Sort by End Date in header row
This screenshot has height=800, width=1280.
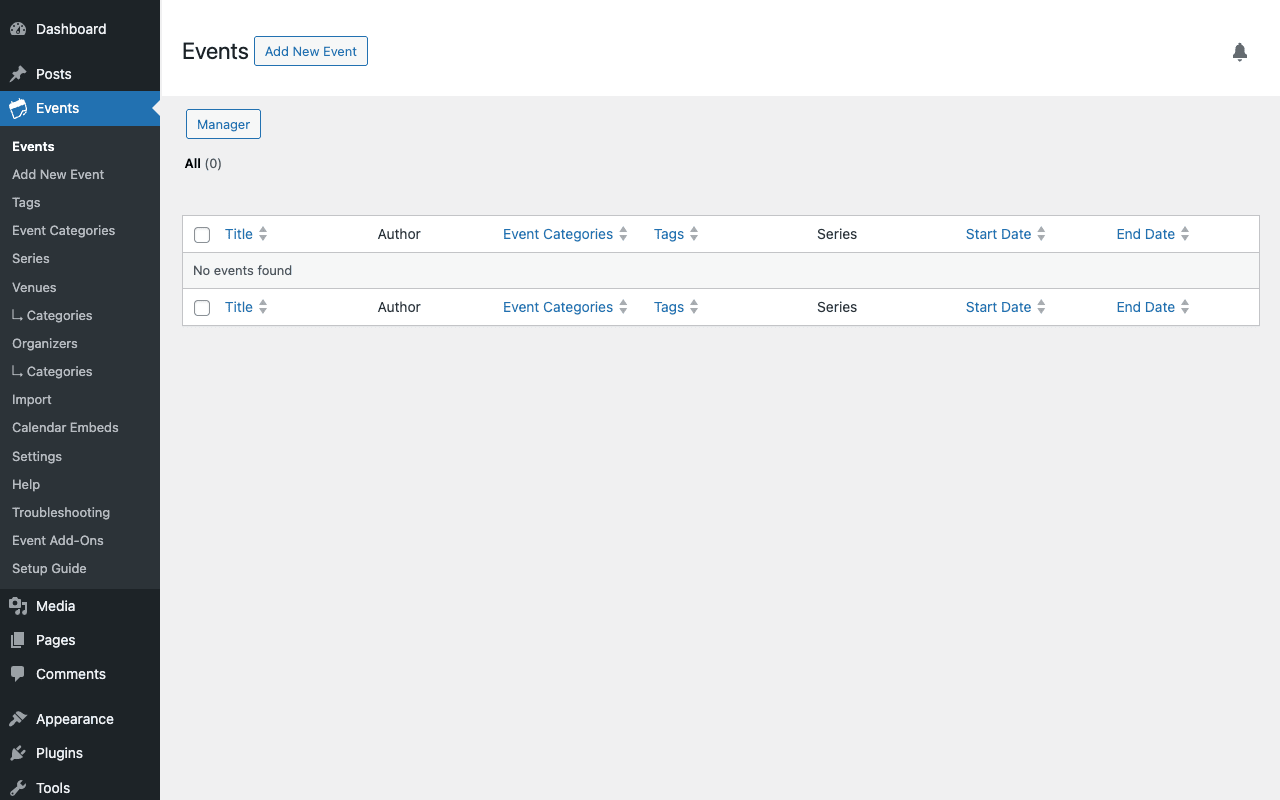(x=1145, y=234)
